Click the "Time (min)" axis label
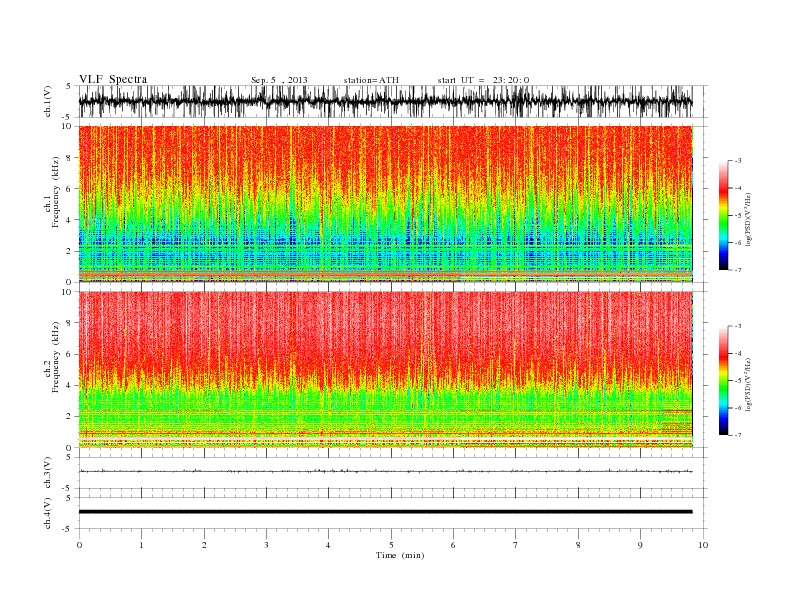 [x=400, y=555]
